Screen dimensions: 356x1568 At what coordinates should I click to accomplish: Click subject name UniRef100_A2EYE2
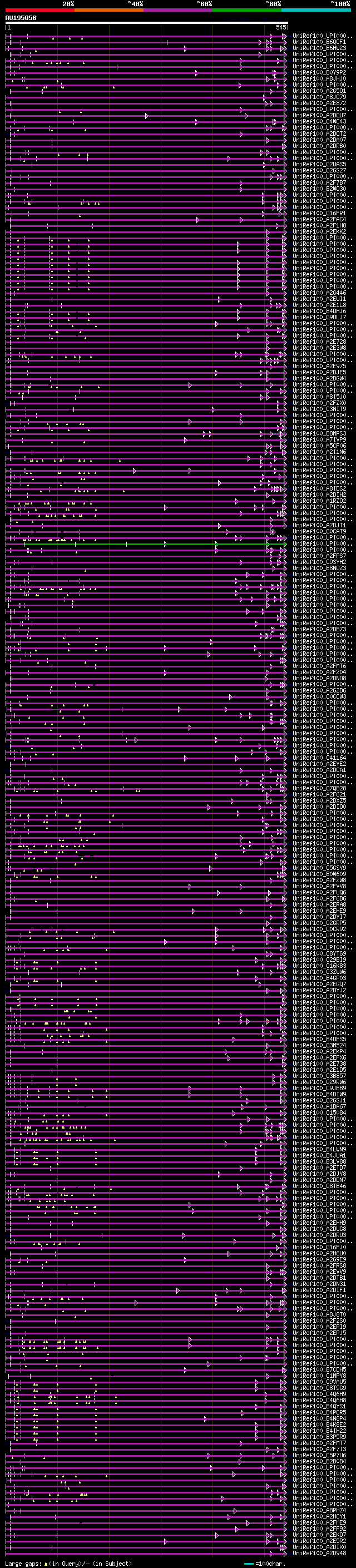(319, 764)
